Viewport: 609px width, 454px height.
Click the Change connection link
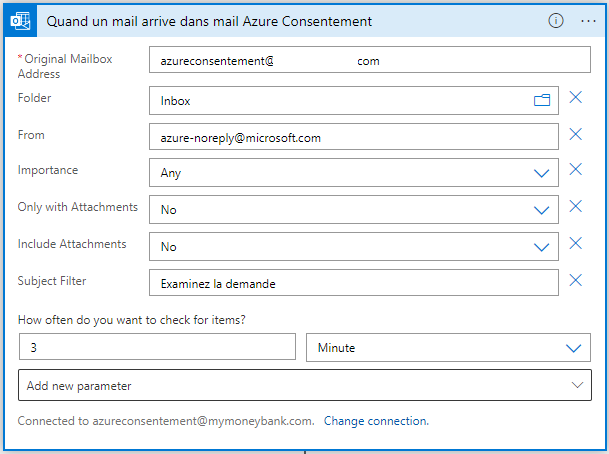pyautogui.click(x=376, y=421)
